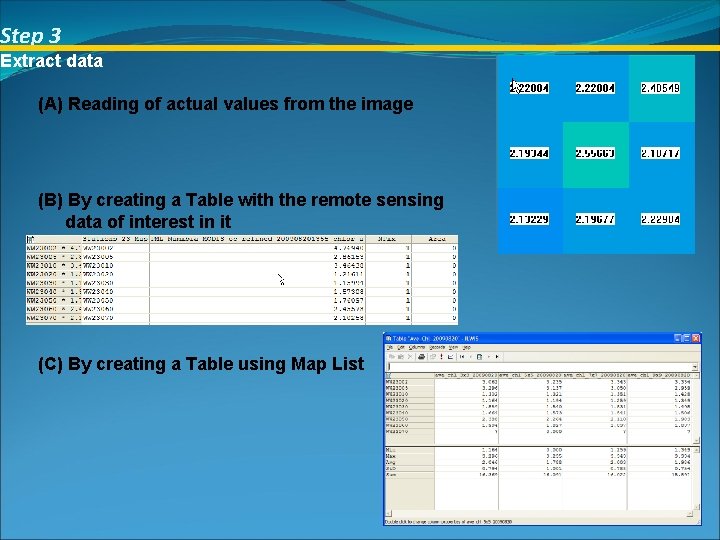Click the Paste icon in ILWIS table toolbar
This screenshot has width=720, height=540.
pyautogui.click(x=401, y=357)
